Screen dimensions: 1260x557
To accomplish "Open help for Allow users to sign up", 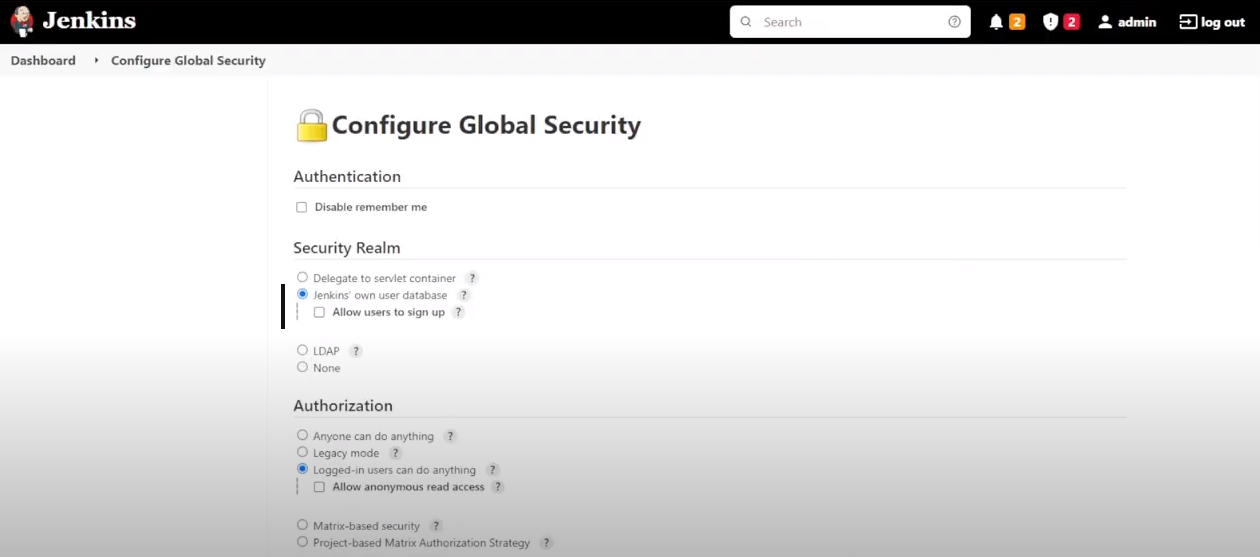I will [x=458, y=312].
